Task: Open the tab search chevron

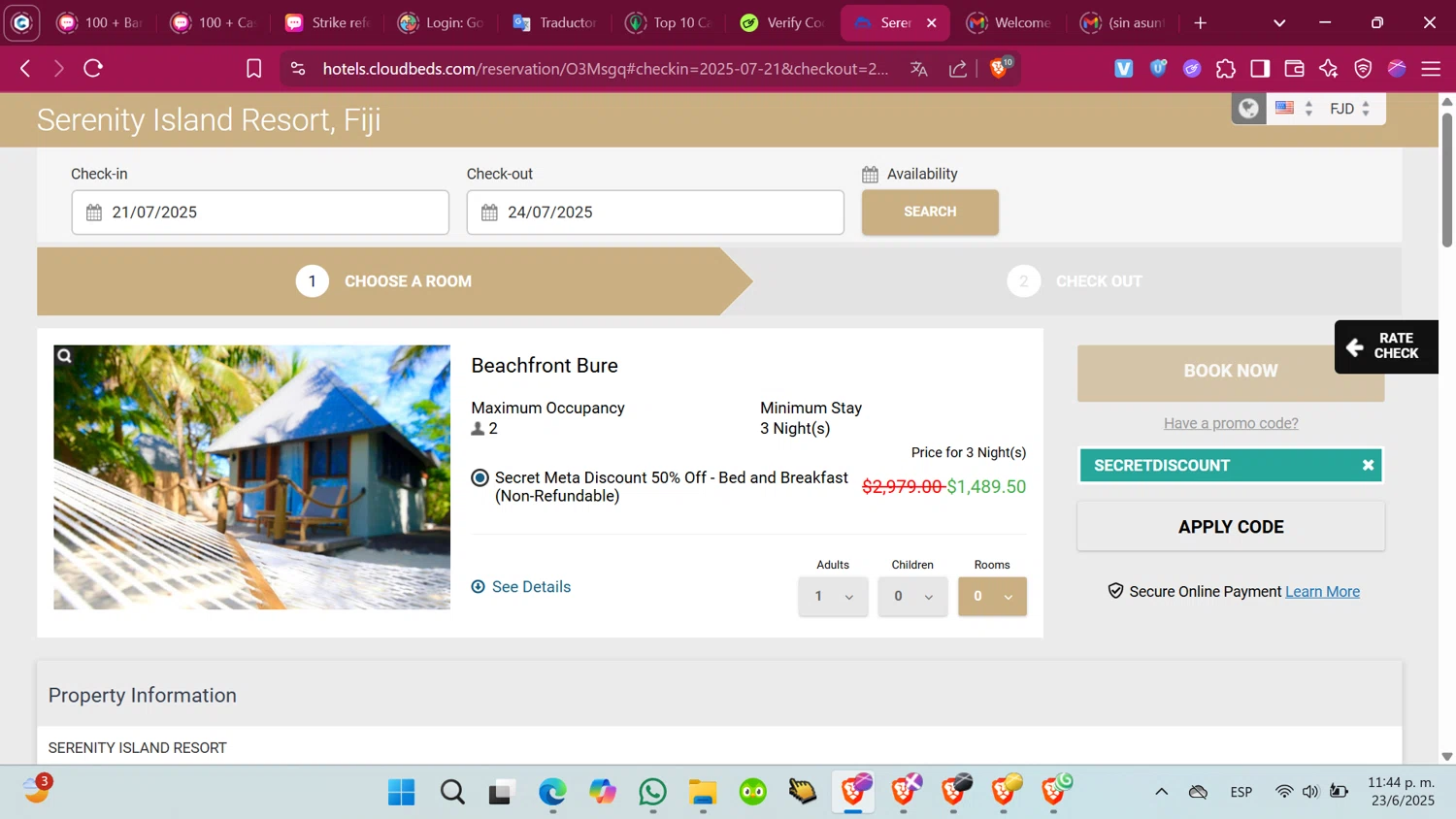Action: (x=1279, y=22)
